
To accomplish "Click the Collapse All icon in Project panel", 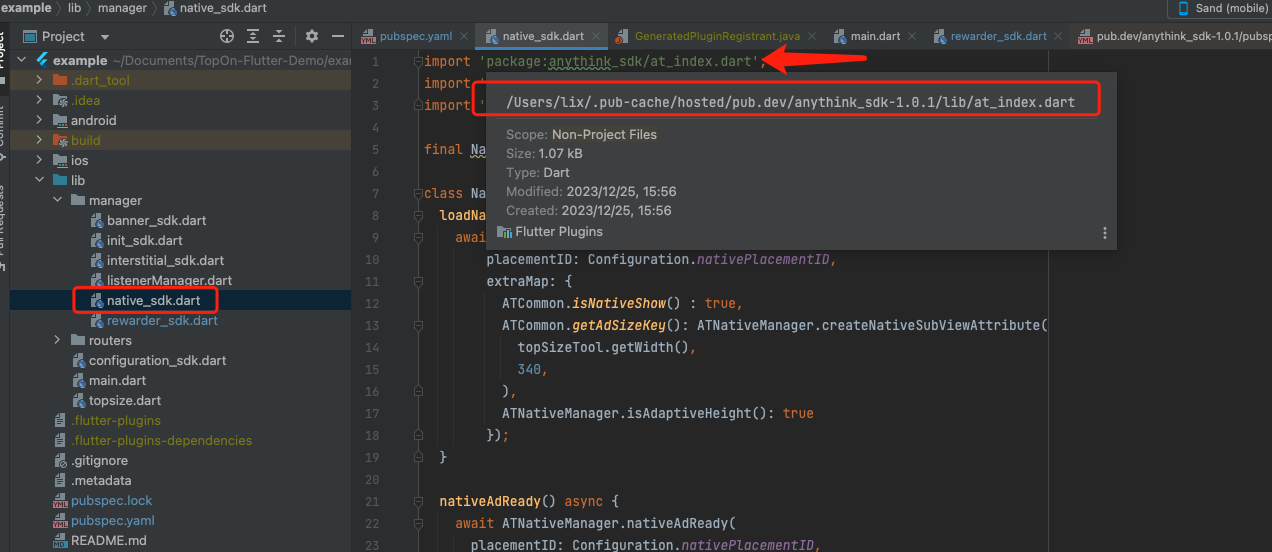I will (x=279, y=36).
